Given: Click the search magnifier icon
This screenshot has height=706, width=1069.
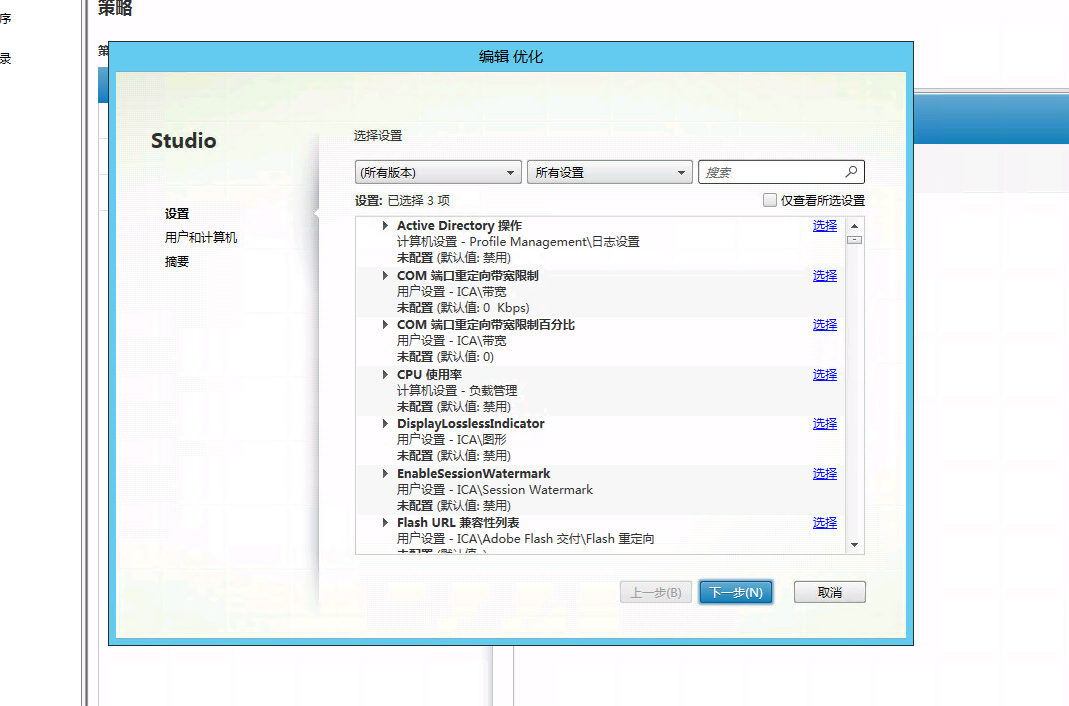Looking at the screenshot, I should click(x=851, y=172).
